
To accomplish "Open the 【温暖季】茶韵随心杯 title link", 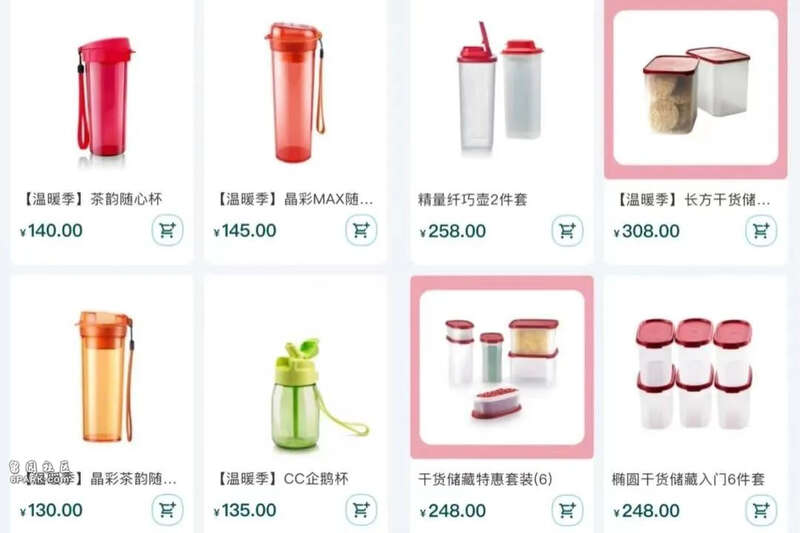I will click(91, 199).
